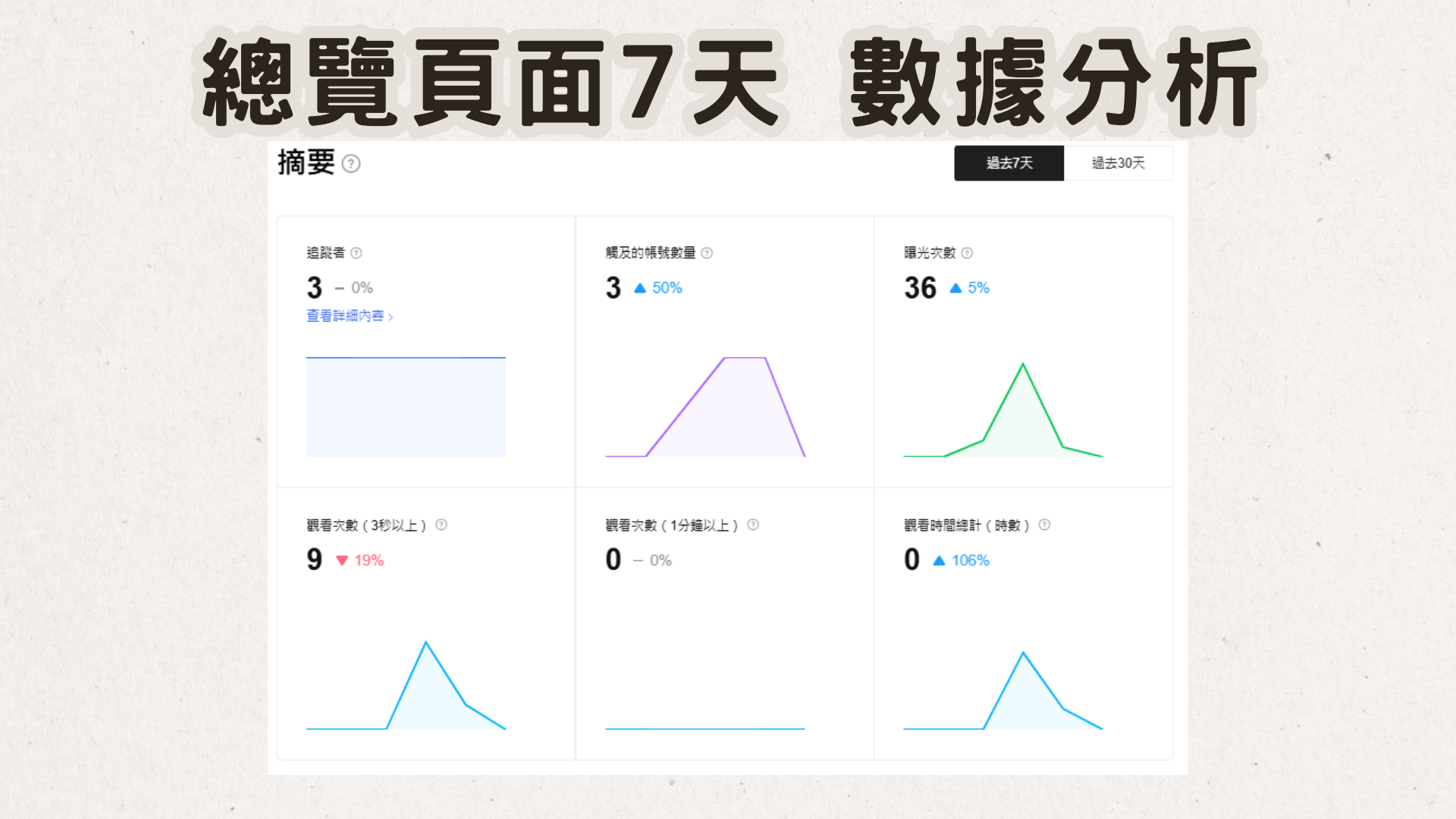Click the red 19% decrease indicator
1456x819 pixels.
[360, 560]
